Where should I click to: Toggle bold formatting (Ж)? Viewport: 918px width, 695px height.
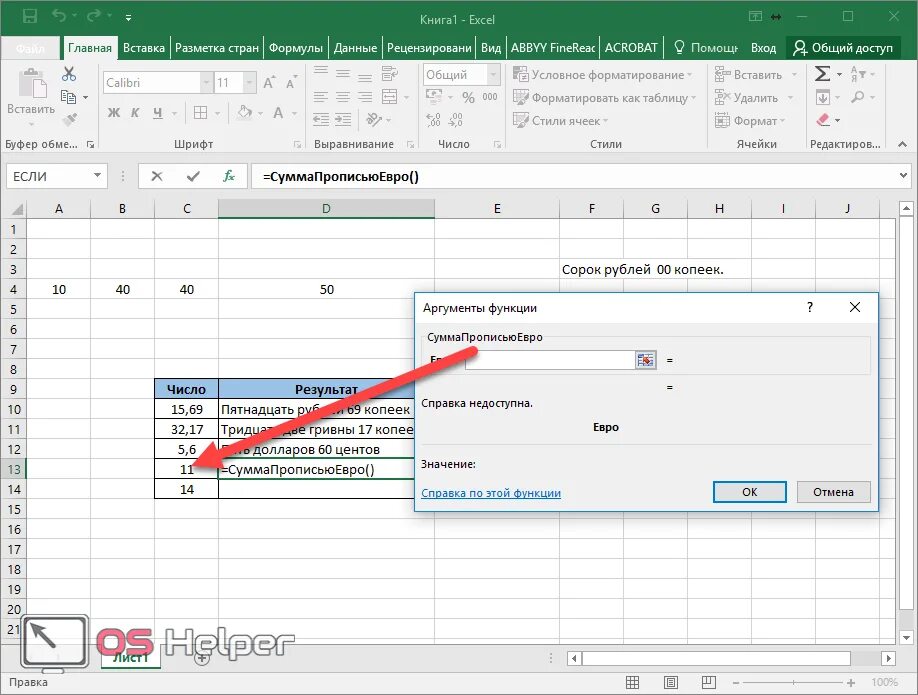point(114,112)
